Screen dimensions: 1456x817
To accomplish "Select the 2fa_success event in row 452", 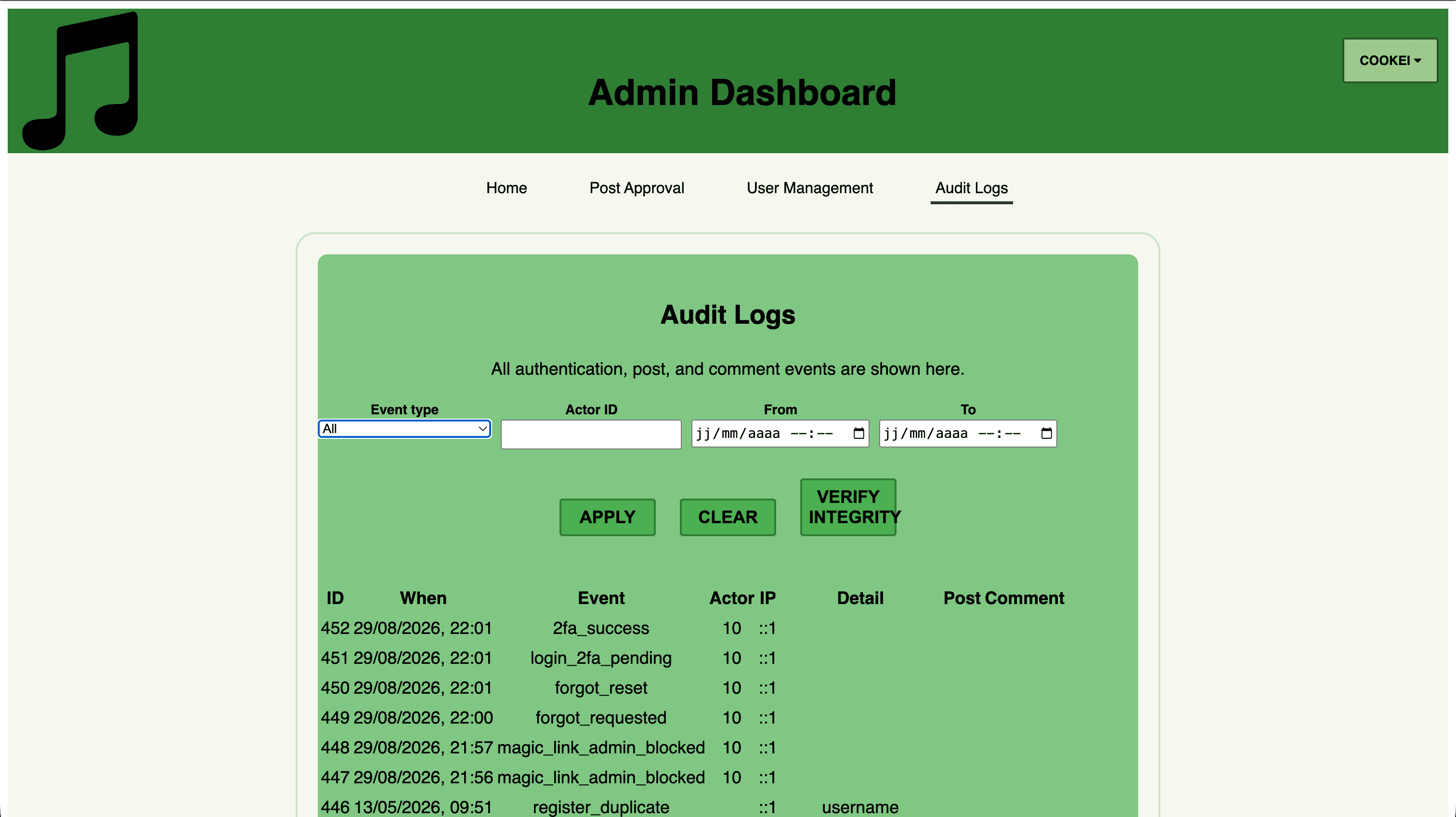I will [x=601, y=628].
